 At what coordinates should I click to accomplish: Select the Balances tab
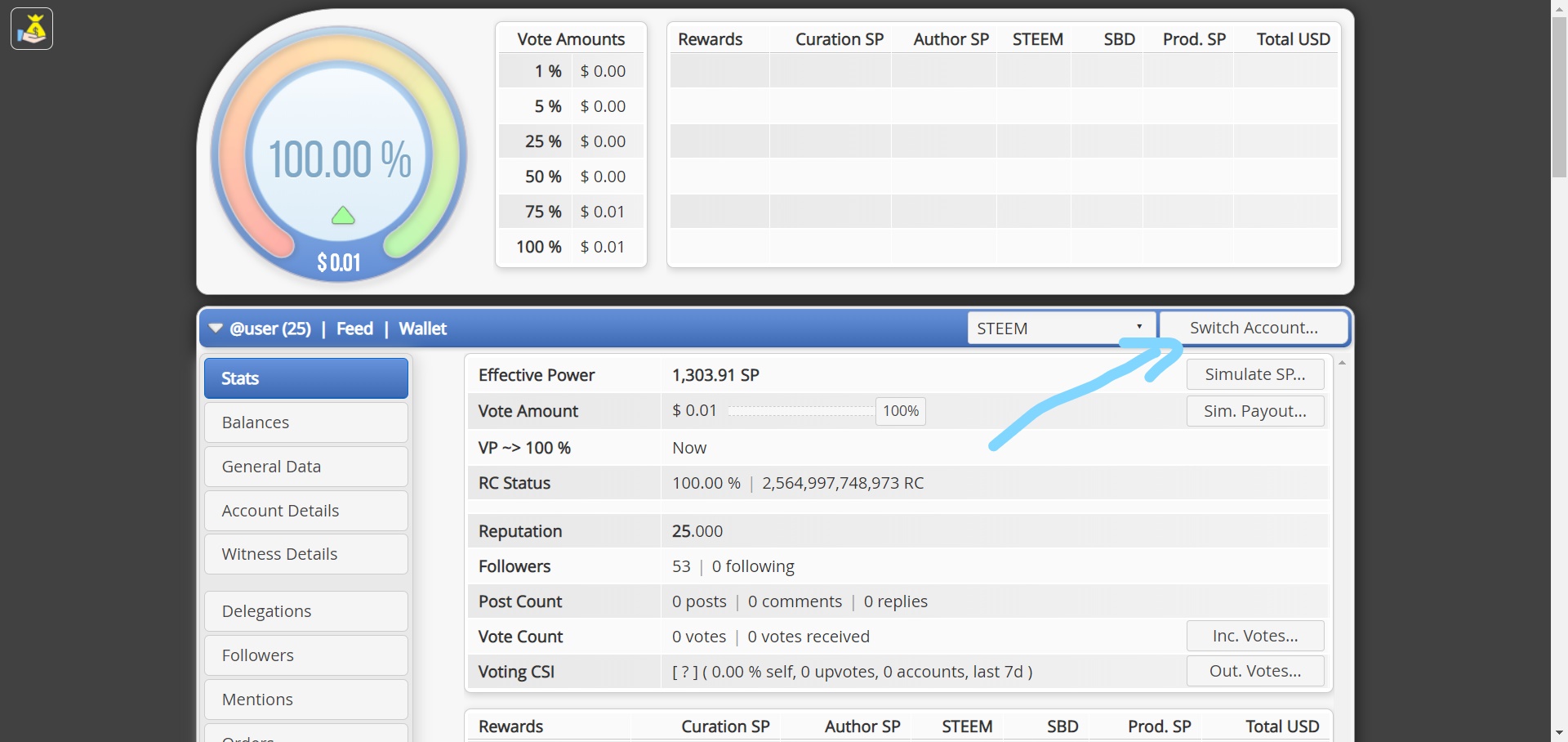point(306,422)
